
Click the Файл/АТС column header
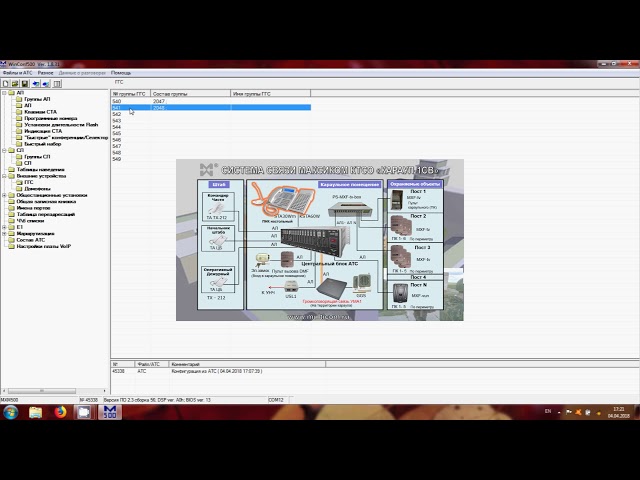coord(151,364)
